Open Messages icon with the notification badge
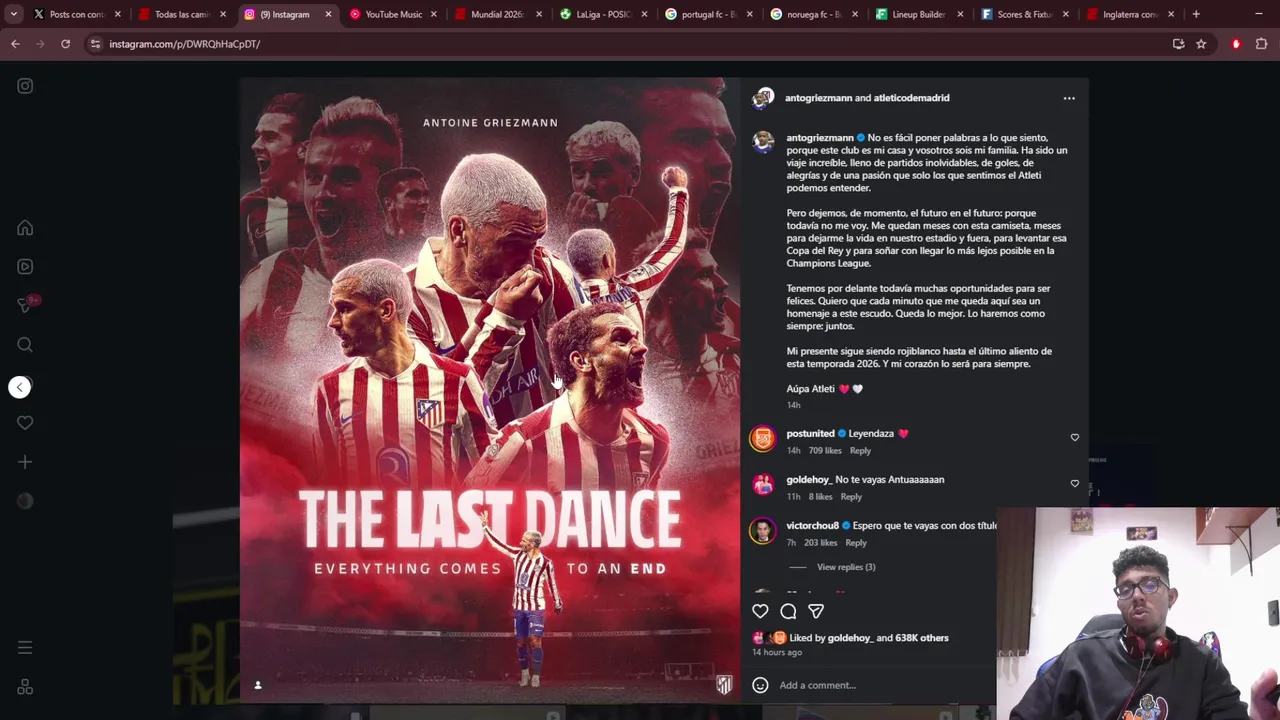This screenshot has height=720, width=1280. click(x=25, y=305)
